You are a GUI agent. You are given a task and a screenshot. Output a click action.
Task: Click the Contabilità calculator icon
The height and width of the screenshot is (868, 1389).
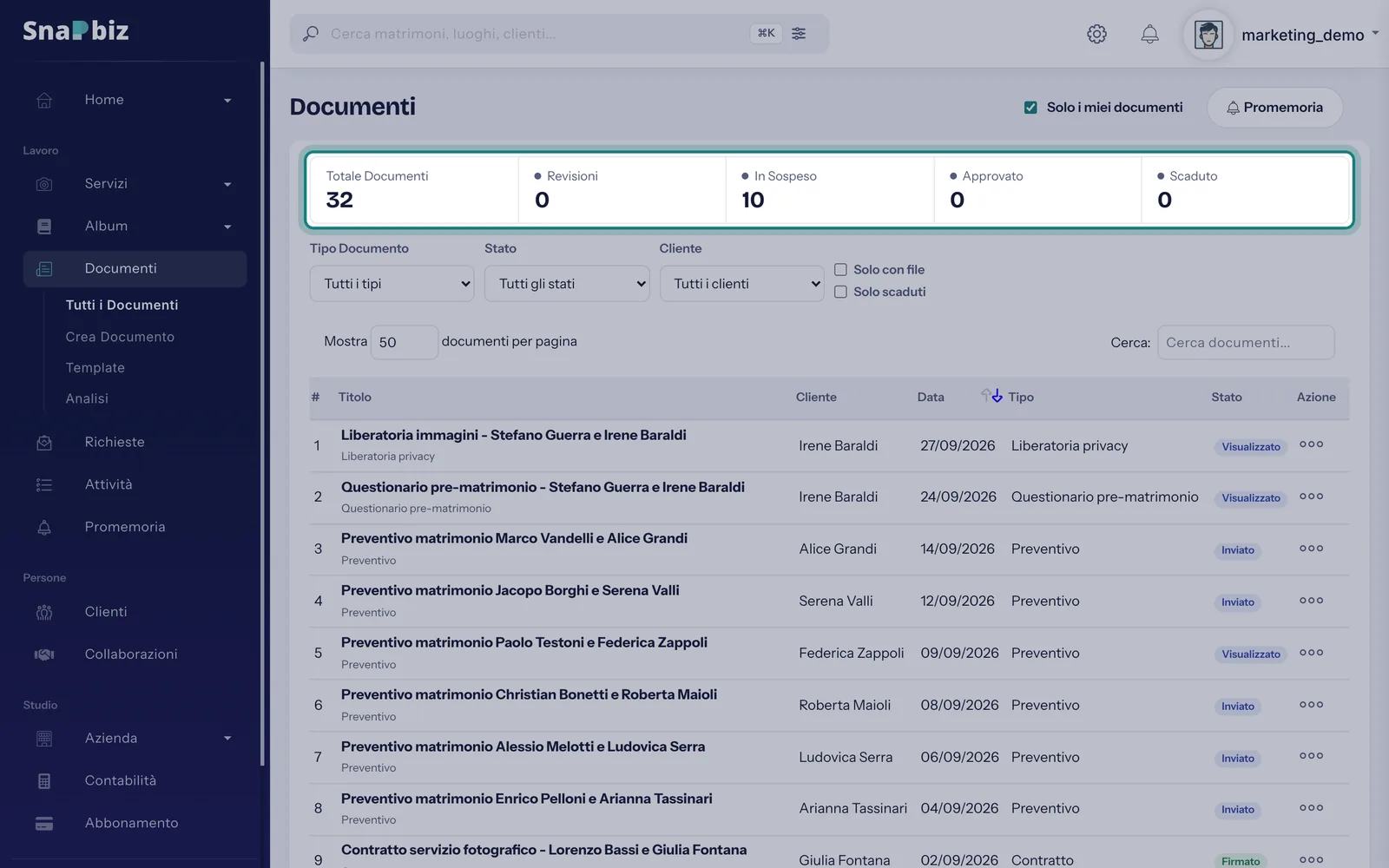(x=44, y=781)
